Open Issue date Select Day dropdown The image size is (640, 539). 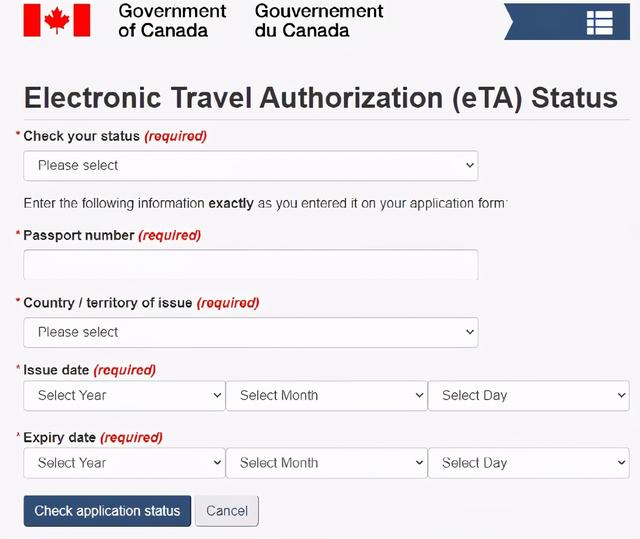pyautogui.click(x=528, y=396)
